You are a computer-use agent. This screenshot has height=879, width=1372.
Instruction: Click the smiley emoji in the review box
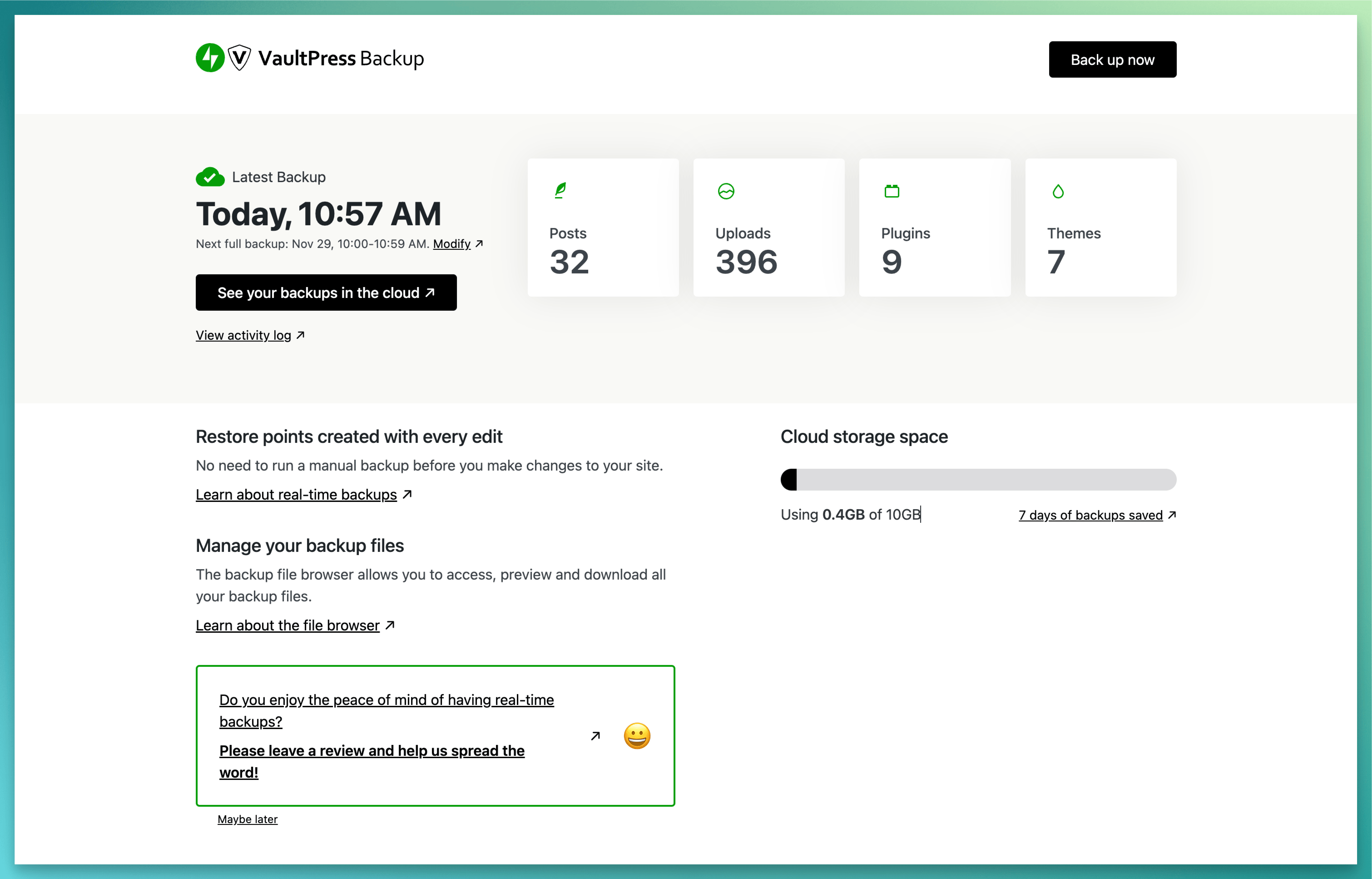637,736
